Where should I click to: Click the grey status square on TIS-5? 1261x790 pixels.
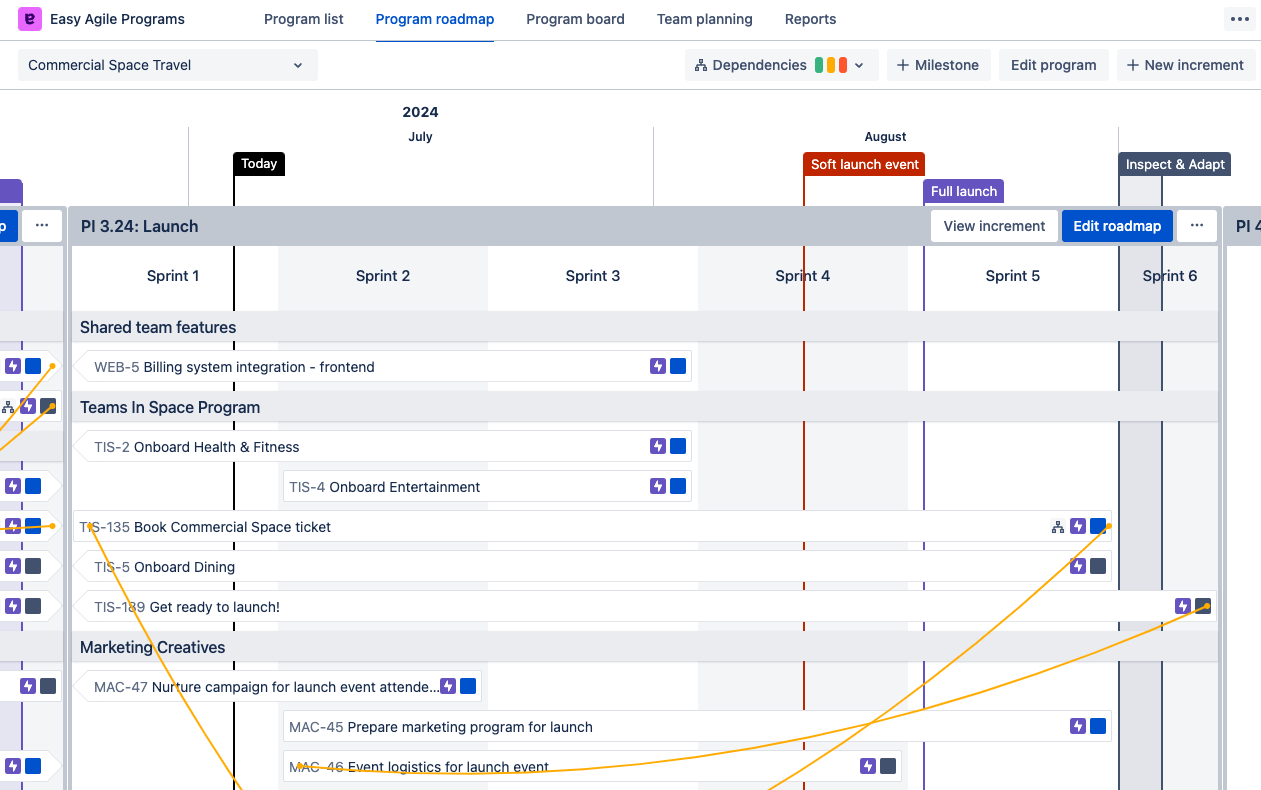tap(1098, 567)
